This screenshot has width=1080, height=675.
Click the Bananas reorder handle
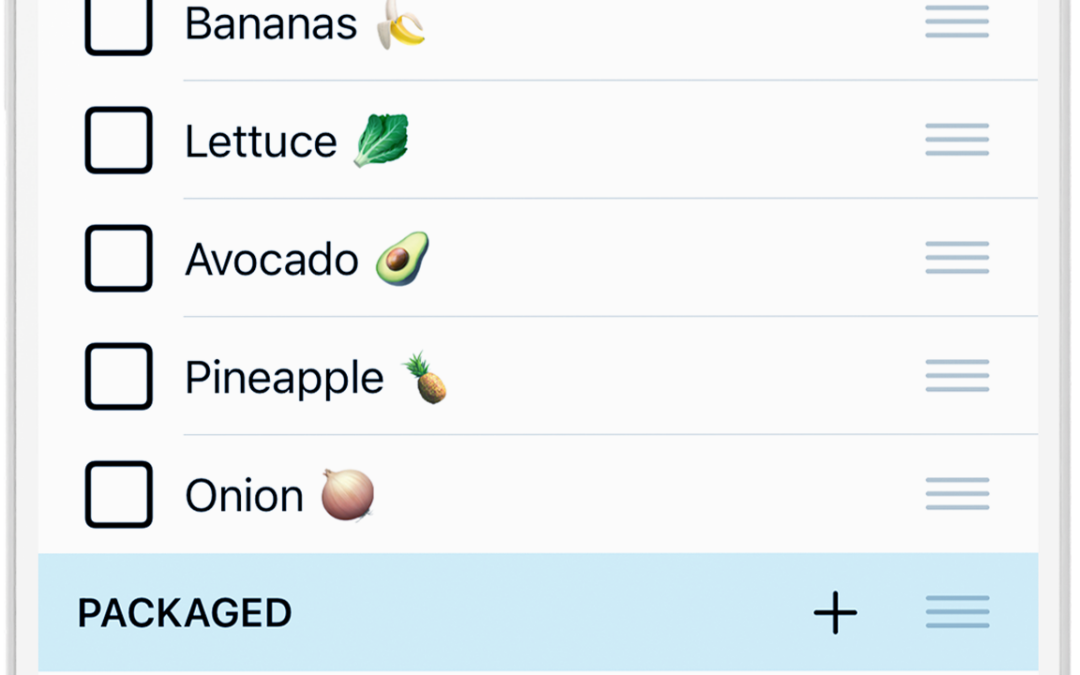point(957,21)
